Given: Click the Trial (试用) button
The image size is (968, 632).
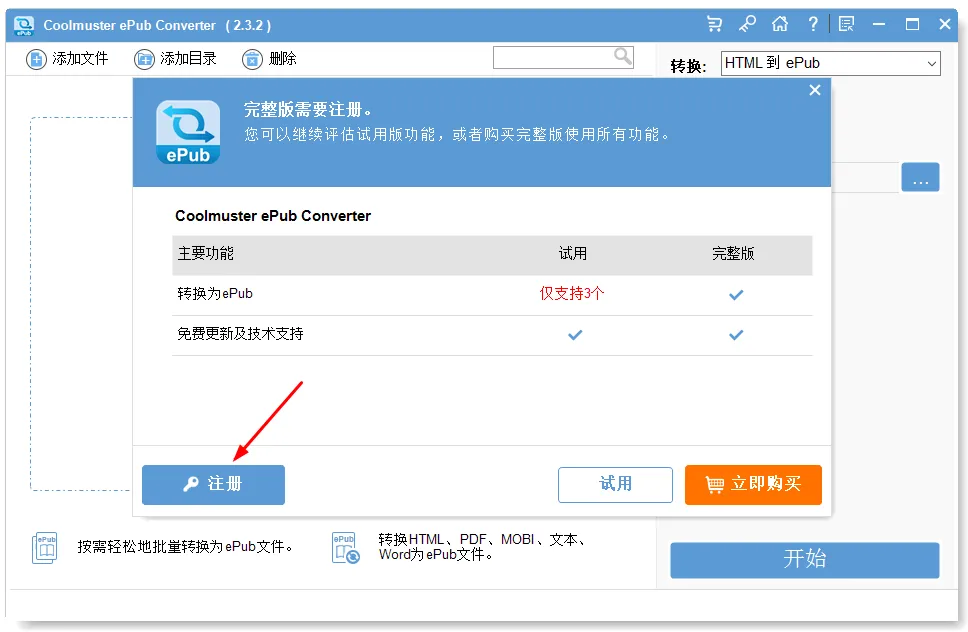Looking at the screenshot, I should 615,484.
